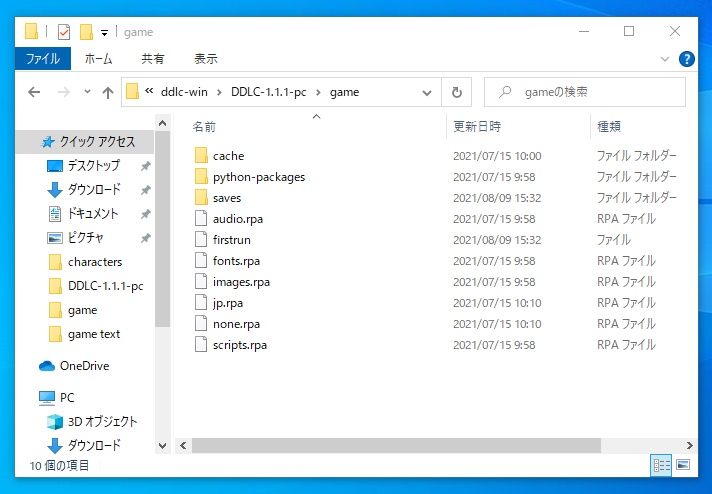
Task: Select game text folder in navigation pane
Action: 94,334
